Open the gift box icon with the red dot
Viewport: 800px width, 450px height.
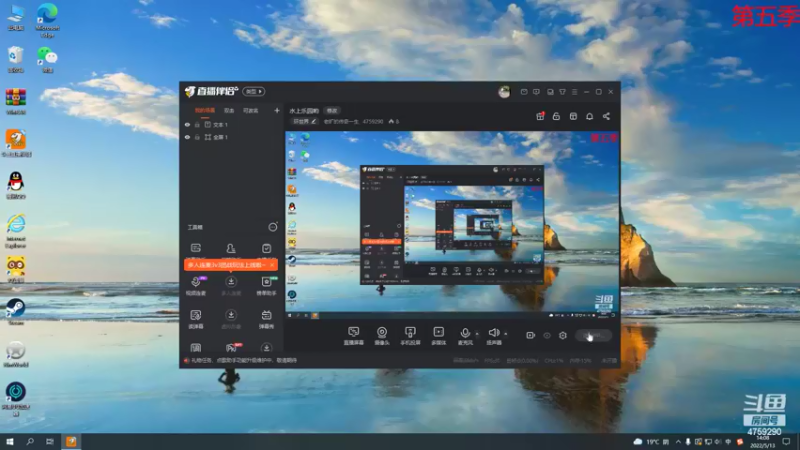pos(540,116)
